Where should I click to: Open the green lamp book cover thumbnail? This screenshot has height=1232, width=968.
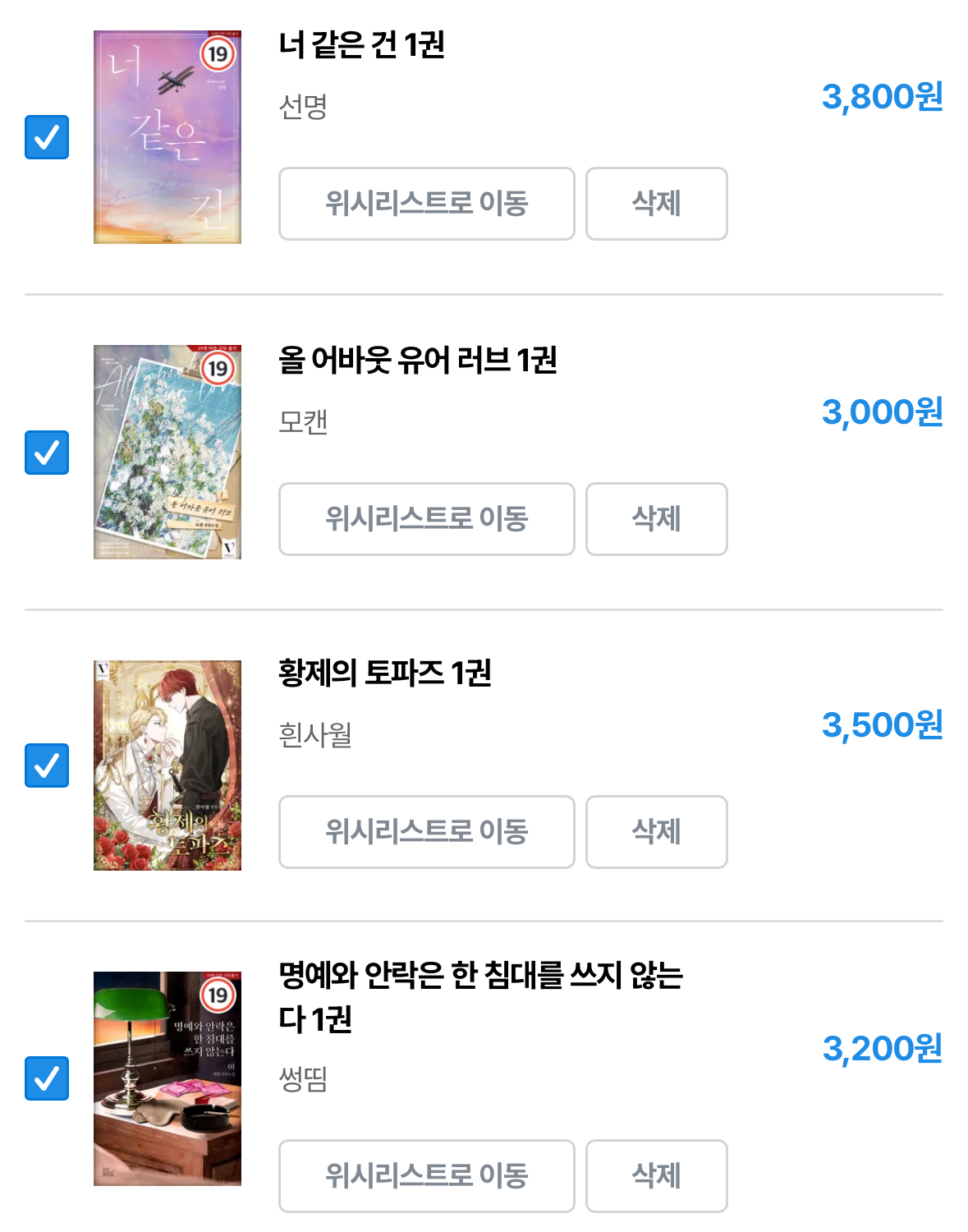167,1078
